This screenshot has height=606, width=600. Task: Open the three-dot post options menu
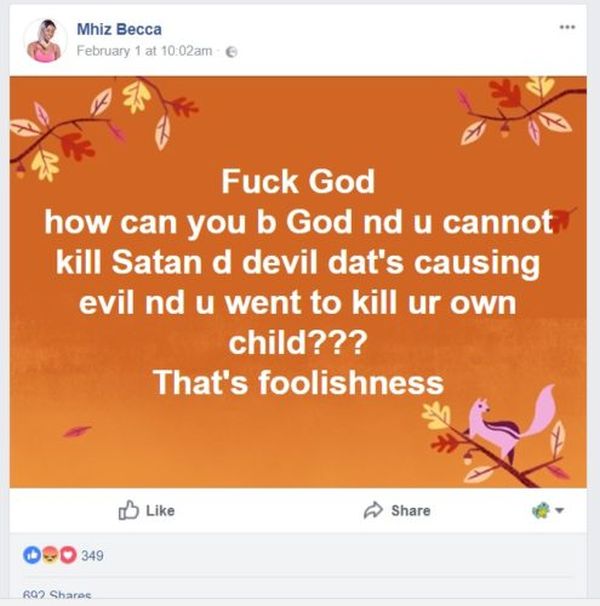coord(568,26)
